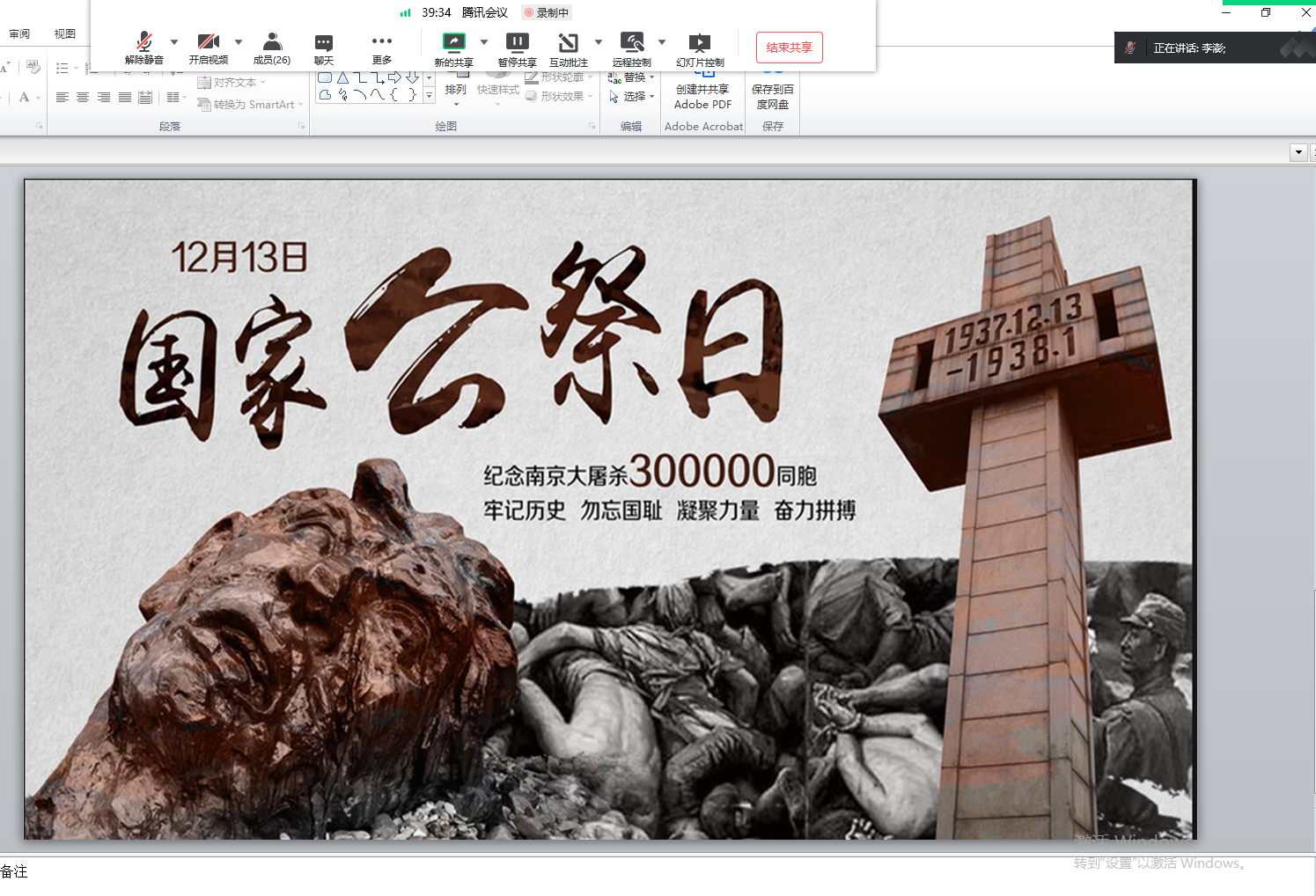This screenshot has width=1316, height=896.
Task: Open 转换为 SmartArt dropdown
Action: pyautogui.click(x=250, y=105)
